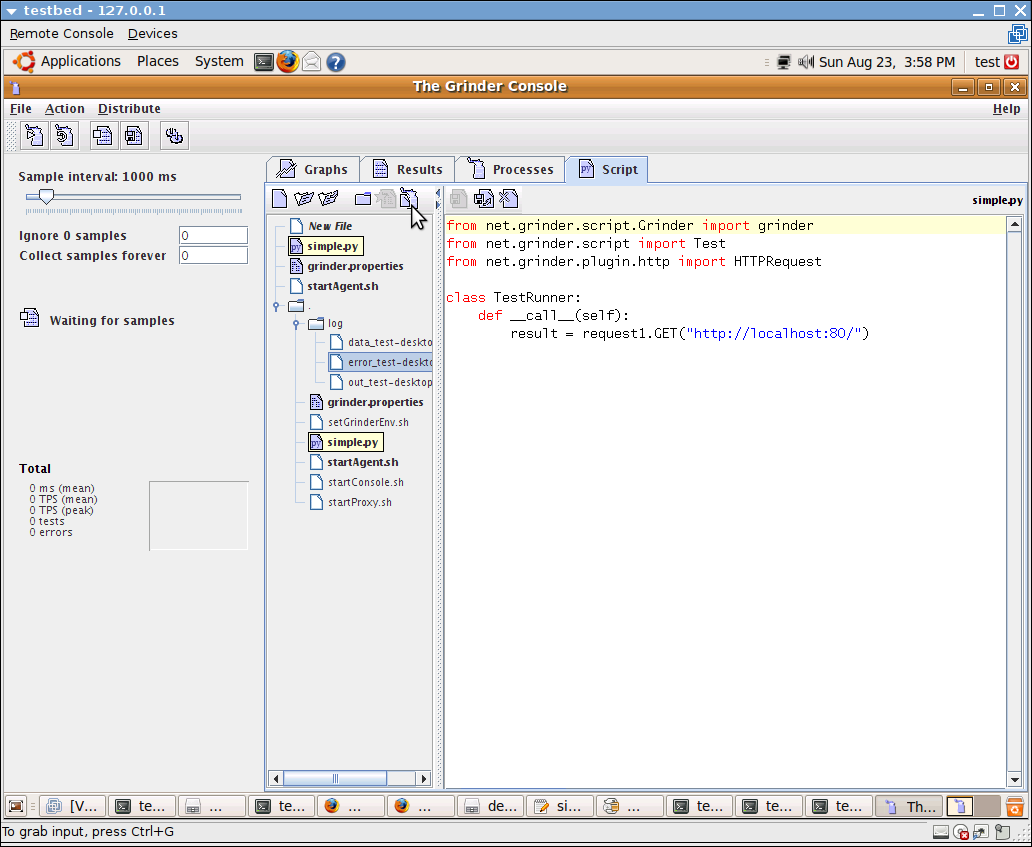This screenshot has width=1032, height=847.
Task: Create a new file in Script tab
Action: click(x=279, y=198)
